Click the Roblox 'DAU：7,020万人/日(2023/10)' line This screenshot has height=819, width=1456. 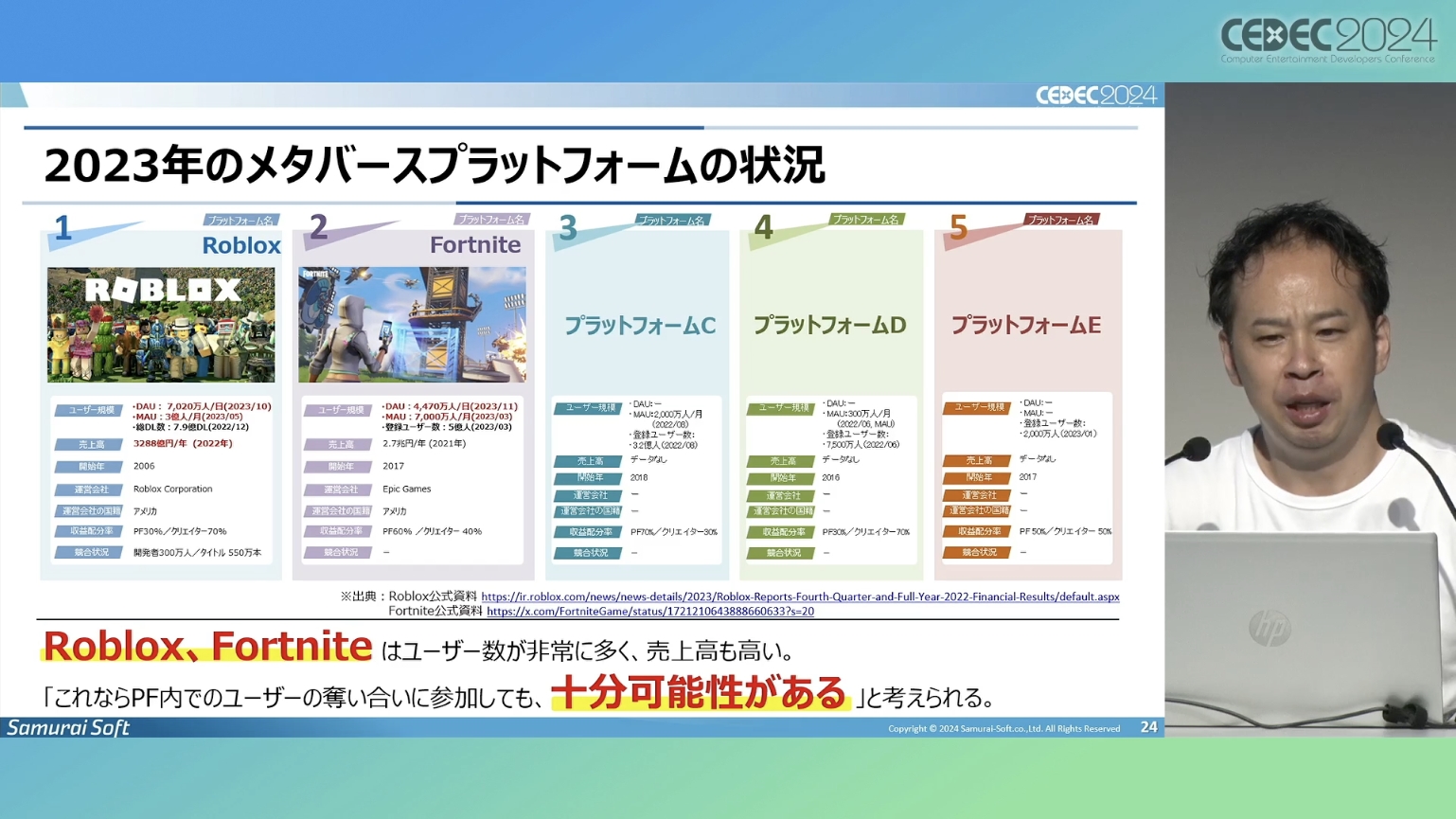(x=202, y=406)
